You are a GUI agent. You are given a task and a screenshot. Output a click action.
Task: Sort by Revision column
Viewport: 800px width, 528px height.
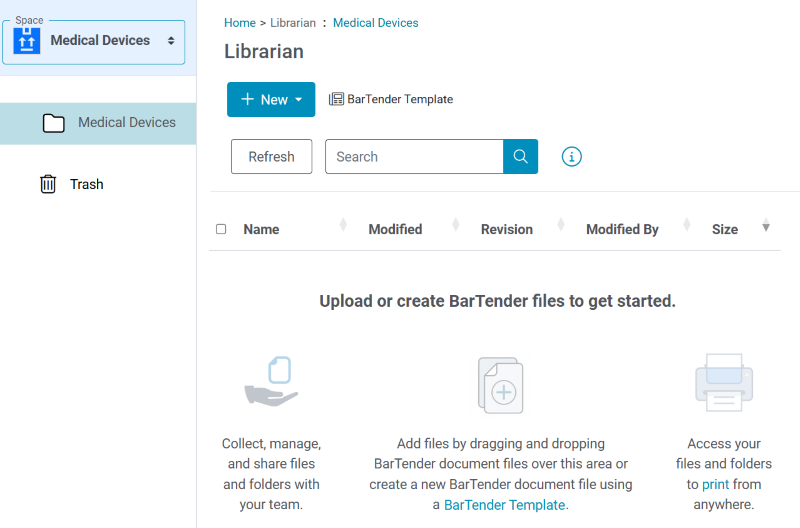tap(507, 230)
